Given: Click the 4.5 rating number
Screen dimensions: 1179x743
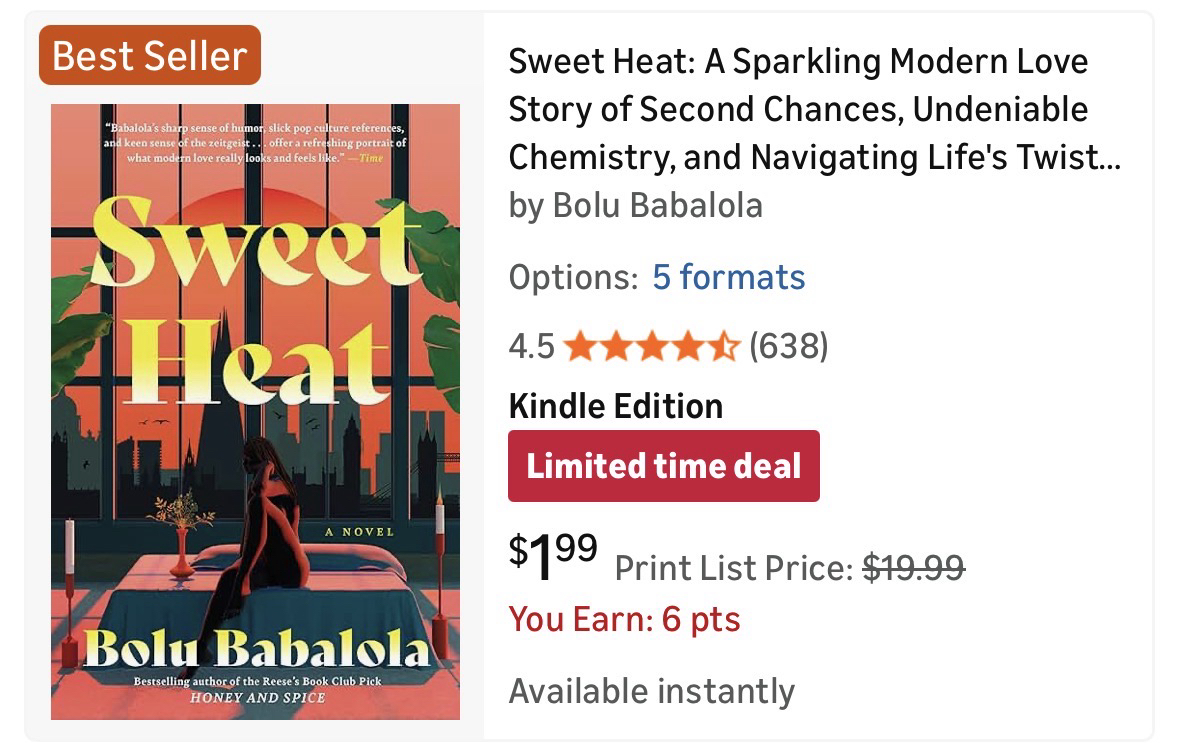Looking at the screenshot, I should point(531,346).
